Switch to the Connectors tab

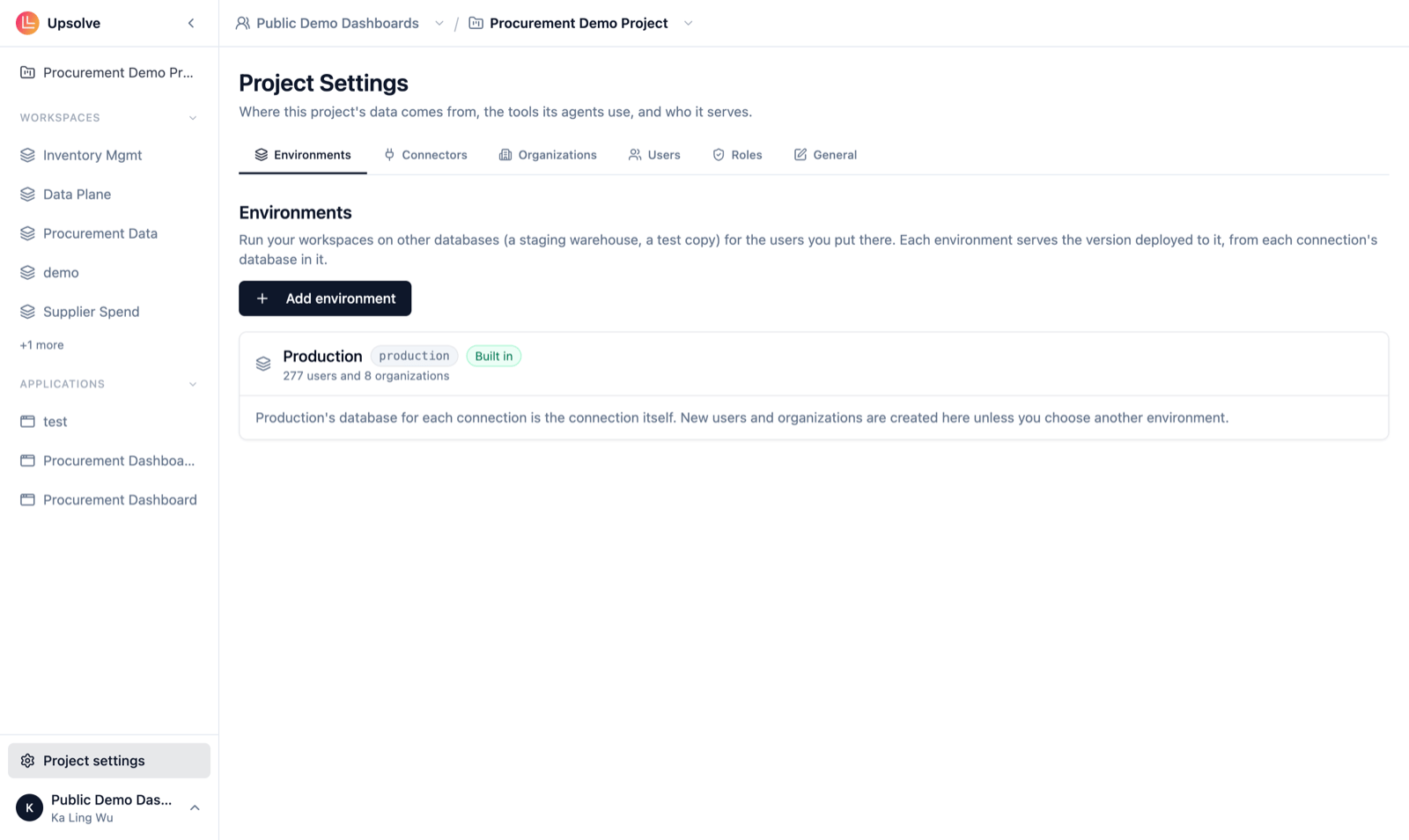[x=426, y=155]
